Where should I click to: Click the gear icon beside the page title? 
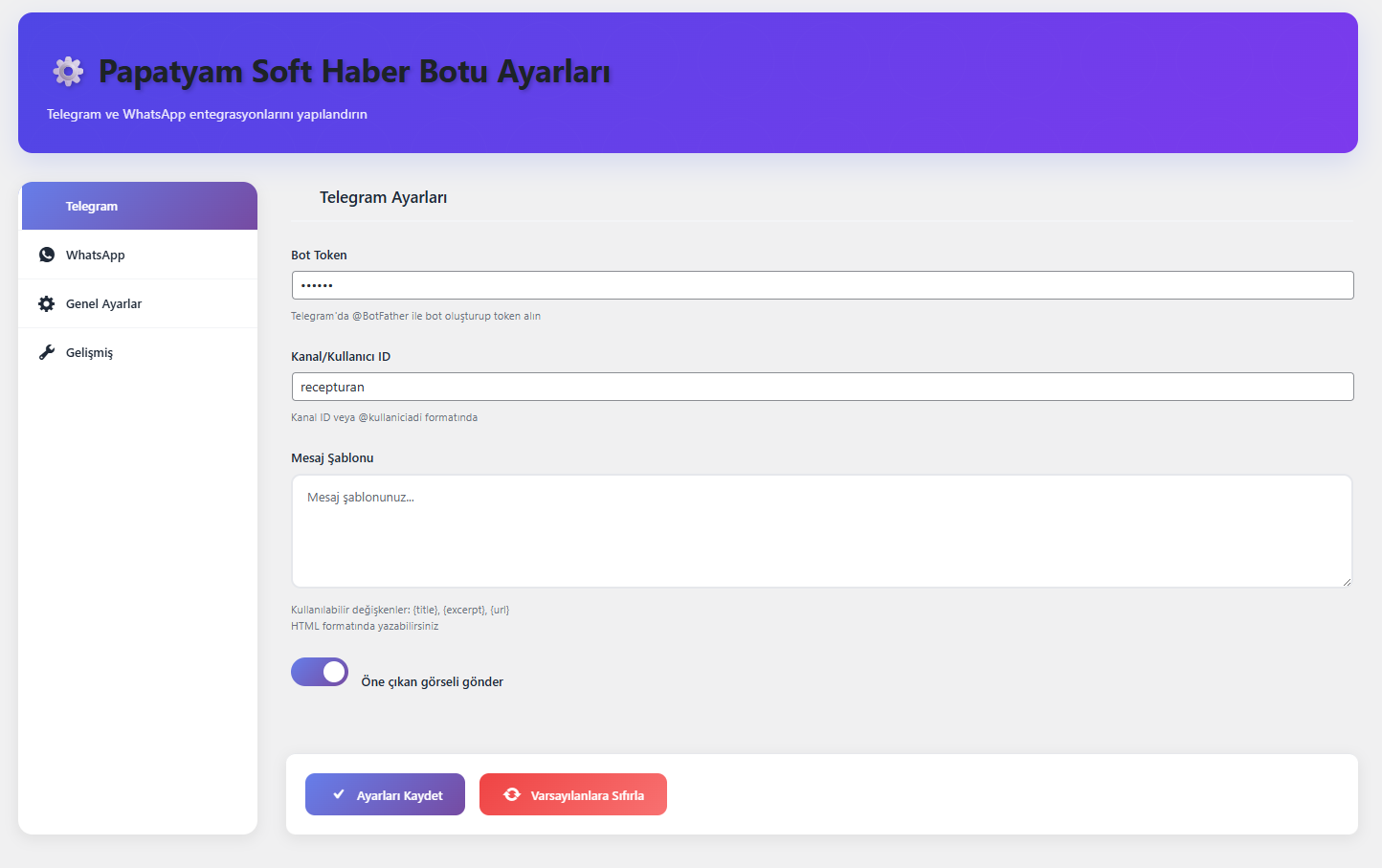[68, 71]
